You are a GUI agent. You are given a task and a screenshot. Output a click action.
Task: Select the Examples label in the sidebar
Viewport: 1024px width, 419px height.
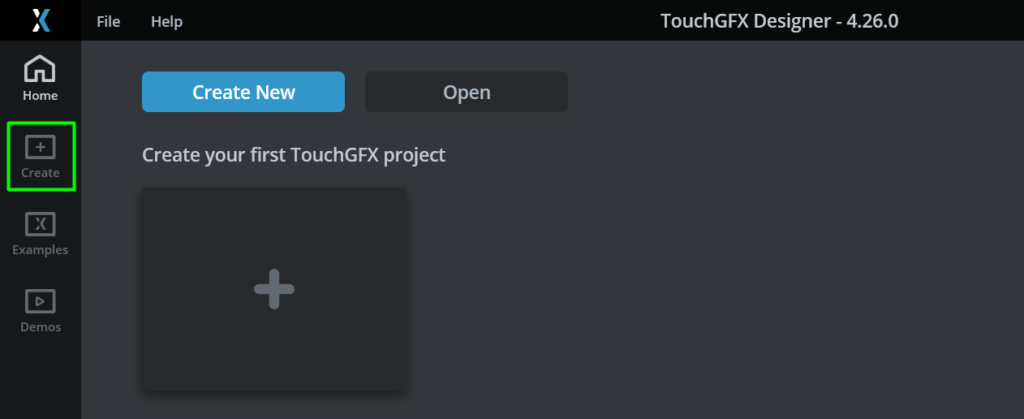tap(40, 250)
